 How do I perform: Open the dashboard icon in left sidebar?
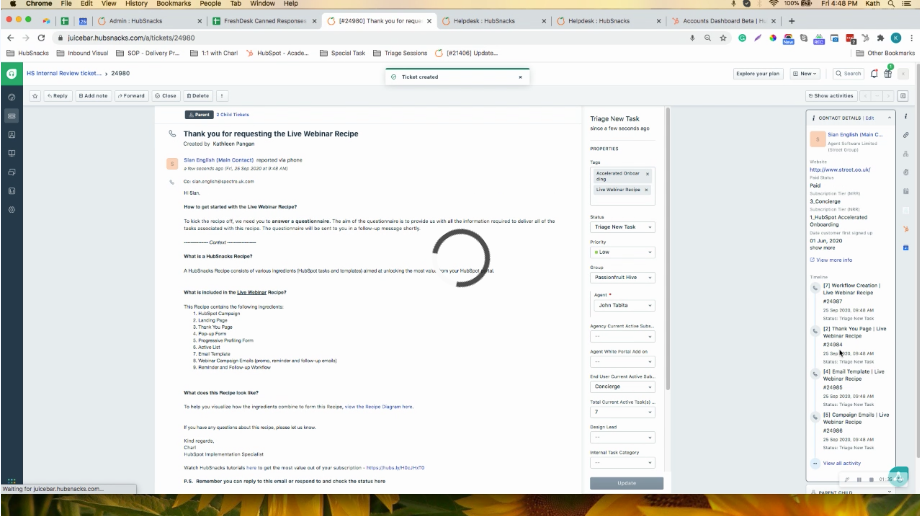pos(12,97)
